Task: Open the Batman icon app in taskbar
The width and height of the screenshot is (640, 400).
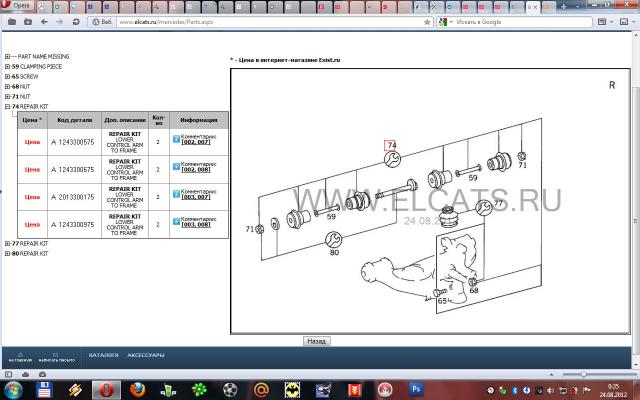Action: point(292,390)
